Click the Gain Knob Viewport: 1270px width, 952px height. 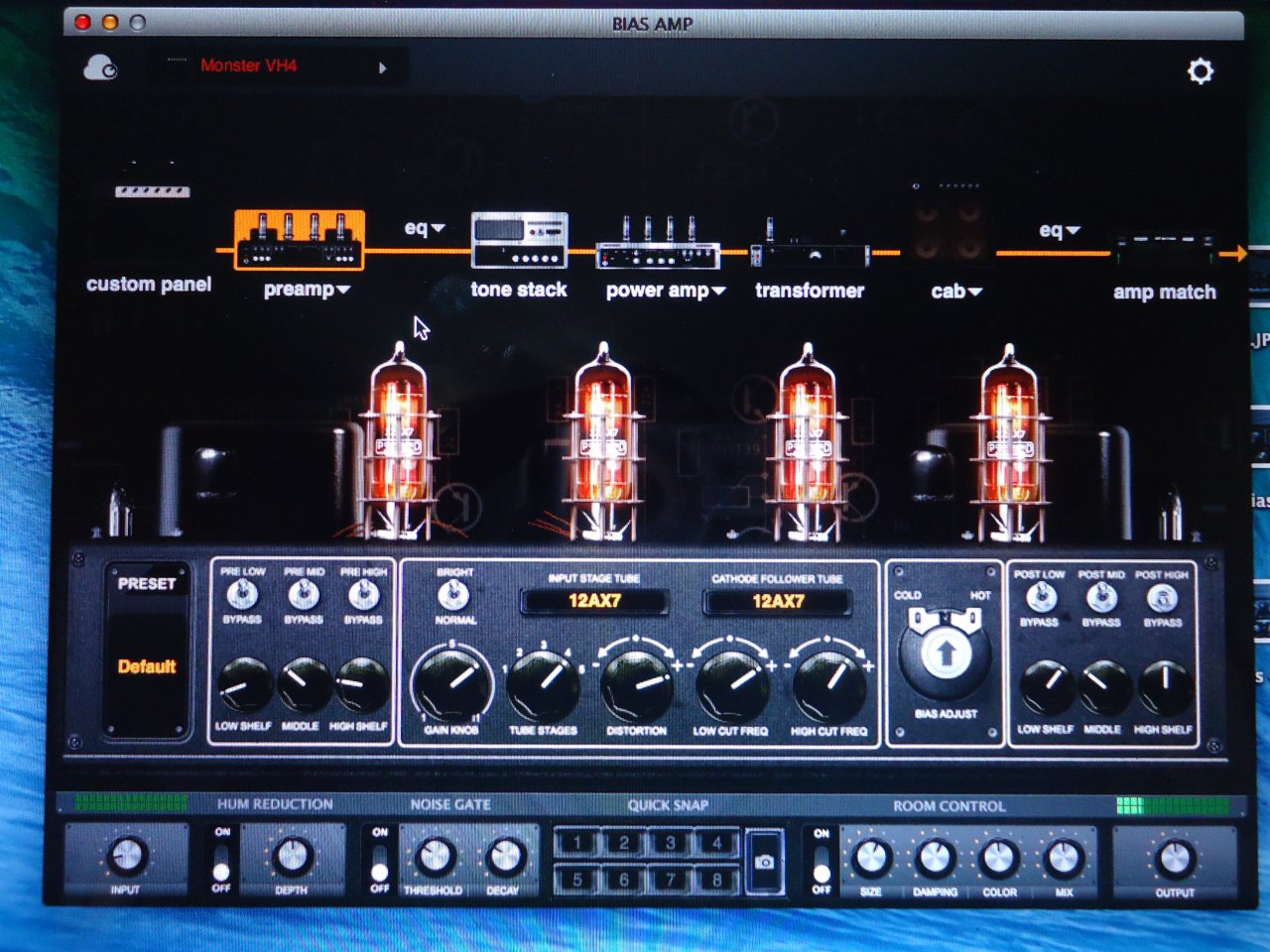[x=452, y=682]
